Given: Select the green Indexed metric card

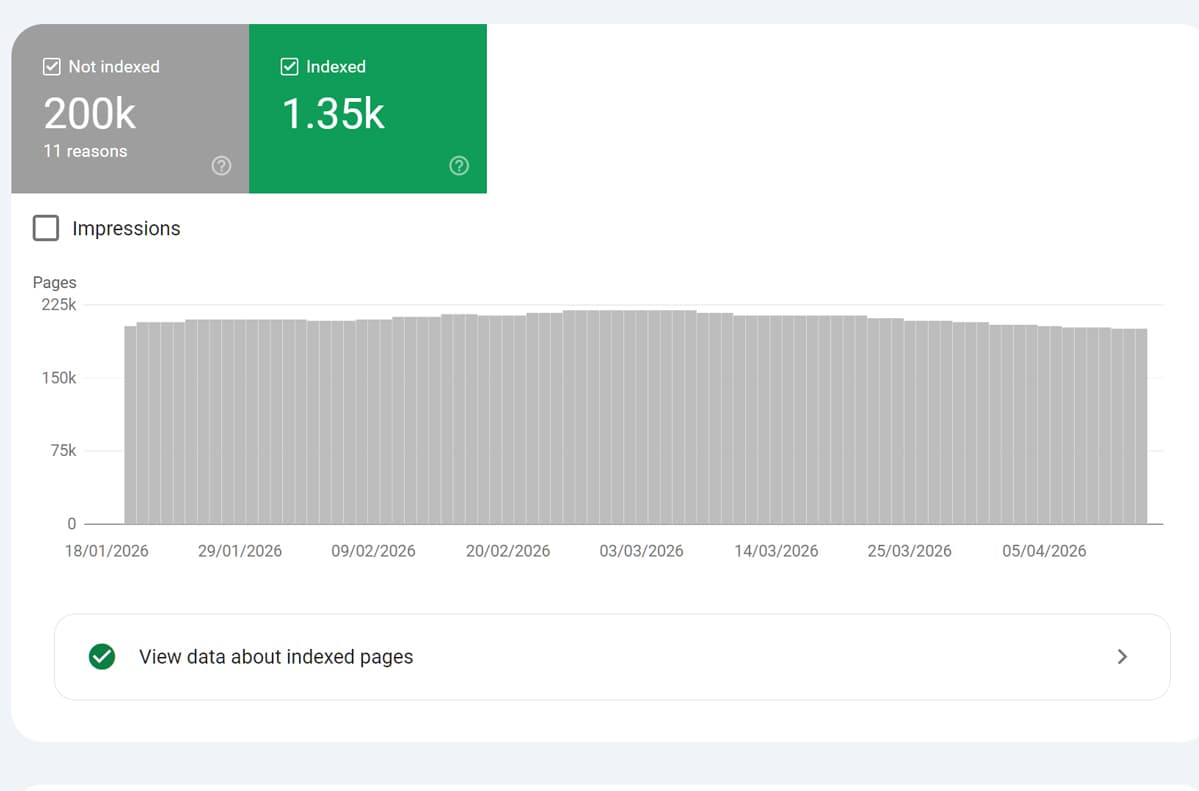Looking at the screenshot, I should tap(367, 108).
